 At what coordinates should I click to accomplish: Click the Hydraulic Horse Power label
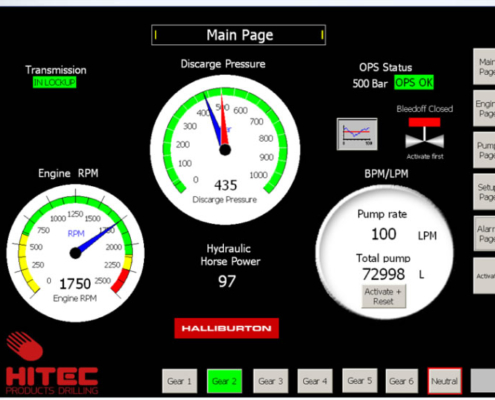point(230,255)
